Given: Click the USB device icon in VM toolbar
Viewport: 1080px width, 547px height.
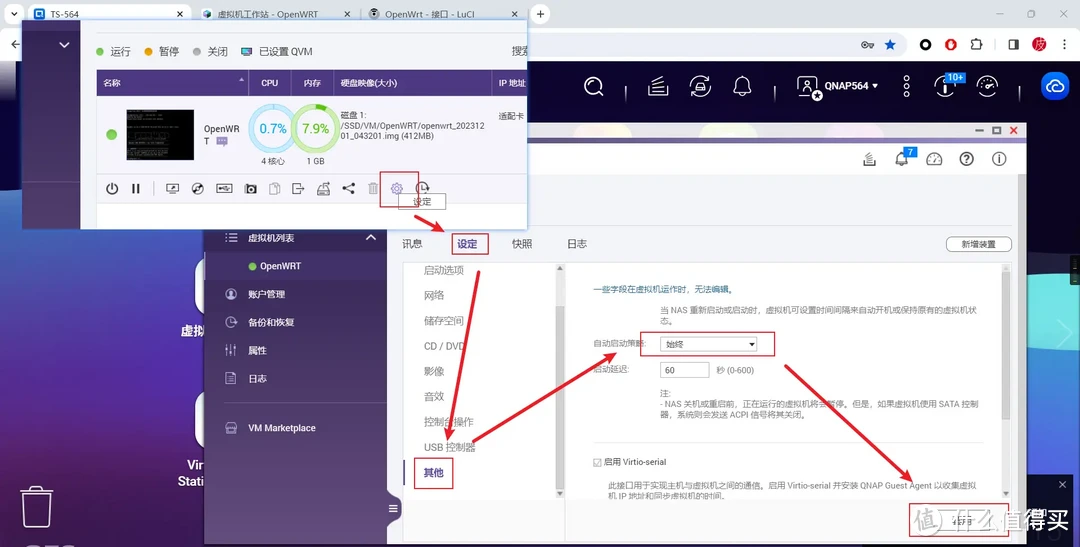Looking at the screenshot, I should click(x=224, y=188).
